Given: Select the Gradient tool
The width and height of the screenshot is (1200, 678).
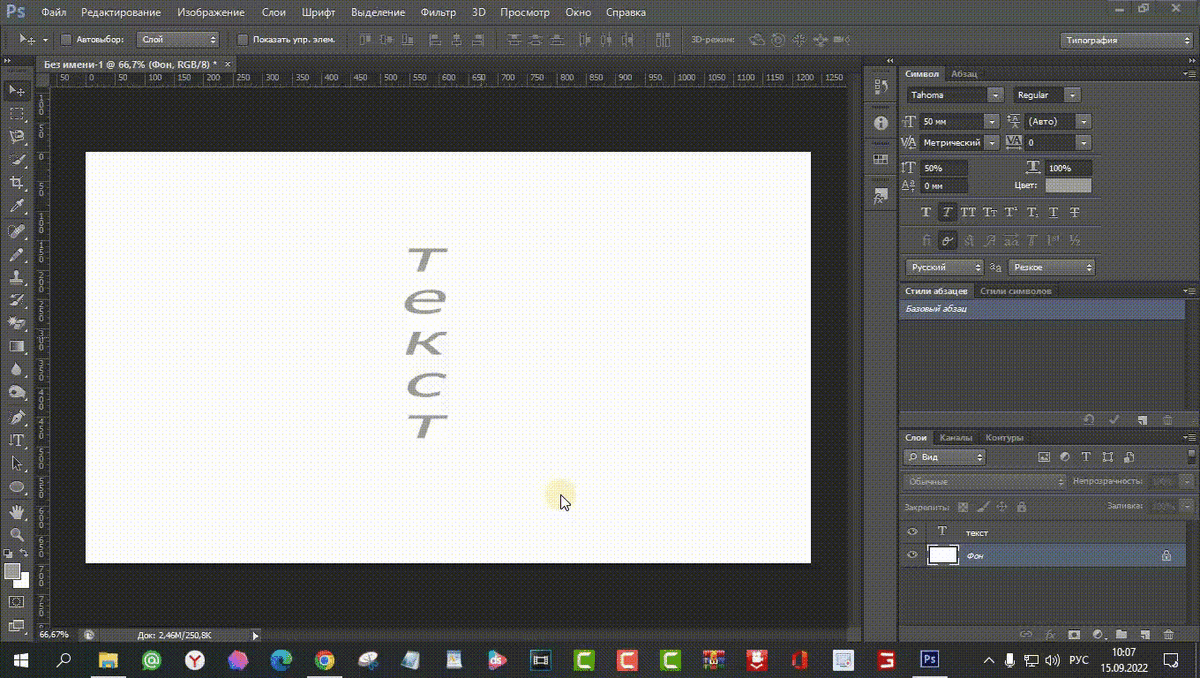Looking at the screenshot, I should tap(17, 346).
